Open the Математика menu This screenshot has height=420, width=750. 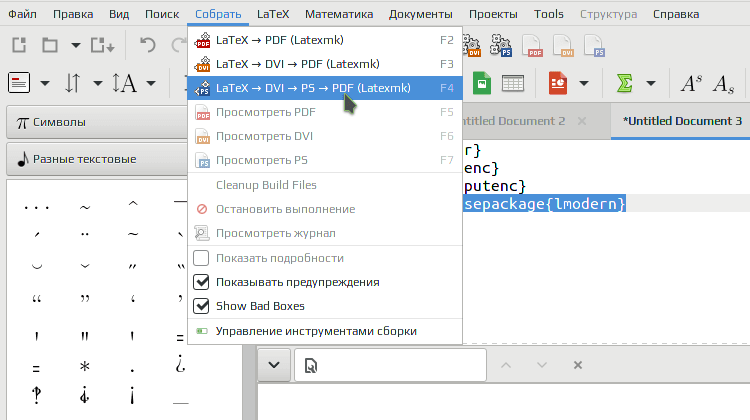339,14
